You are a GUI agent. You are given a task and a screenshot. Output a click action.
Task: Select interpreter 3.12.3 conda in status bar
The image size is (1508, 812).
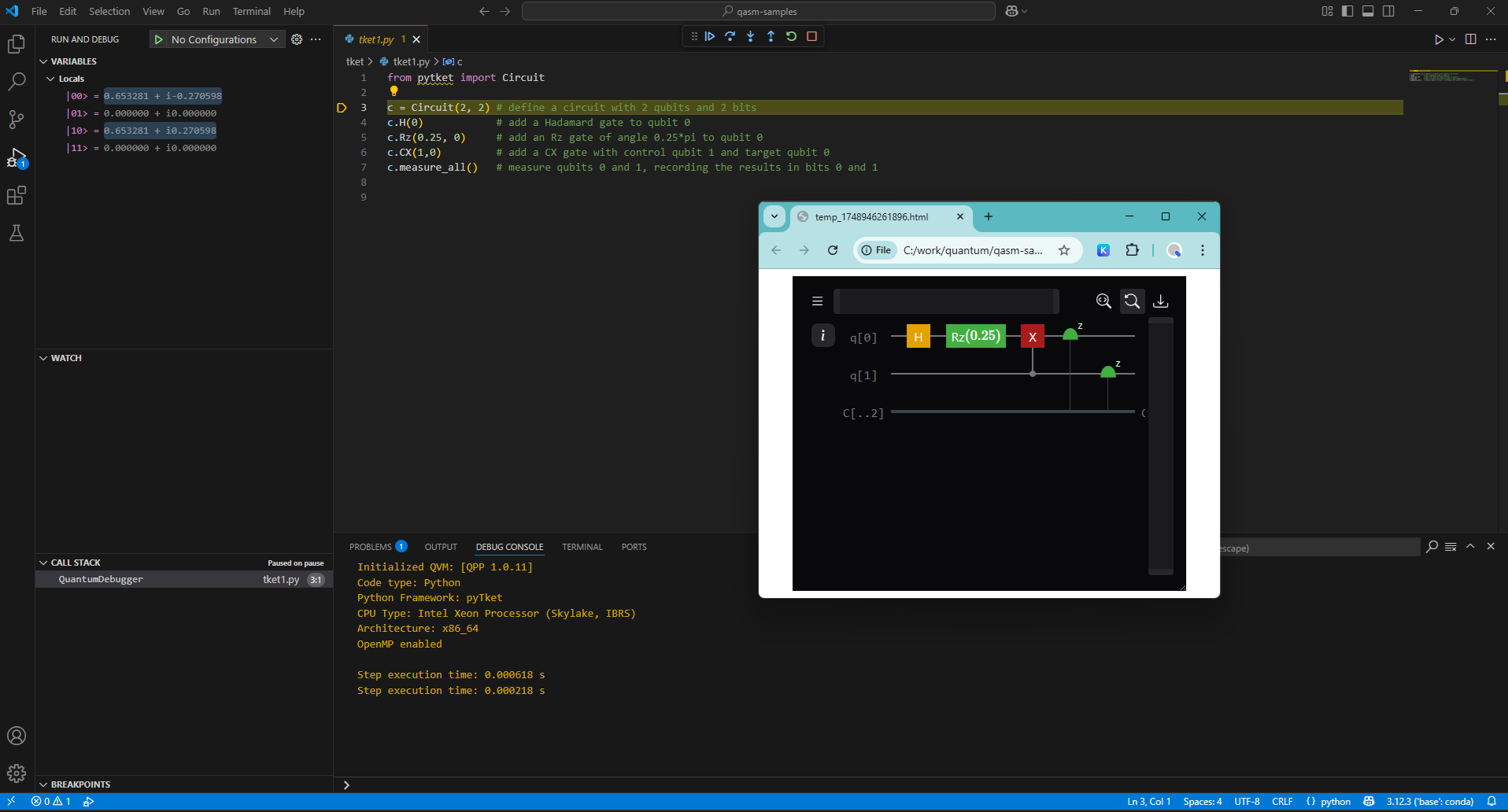pyautogui.click(x=1430, y=802)
